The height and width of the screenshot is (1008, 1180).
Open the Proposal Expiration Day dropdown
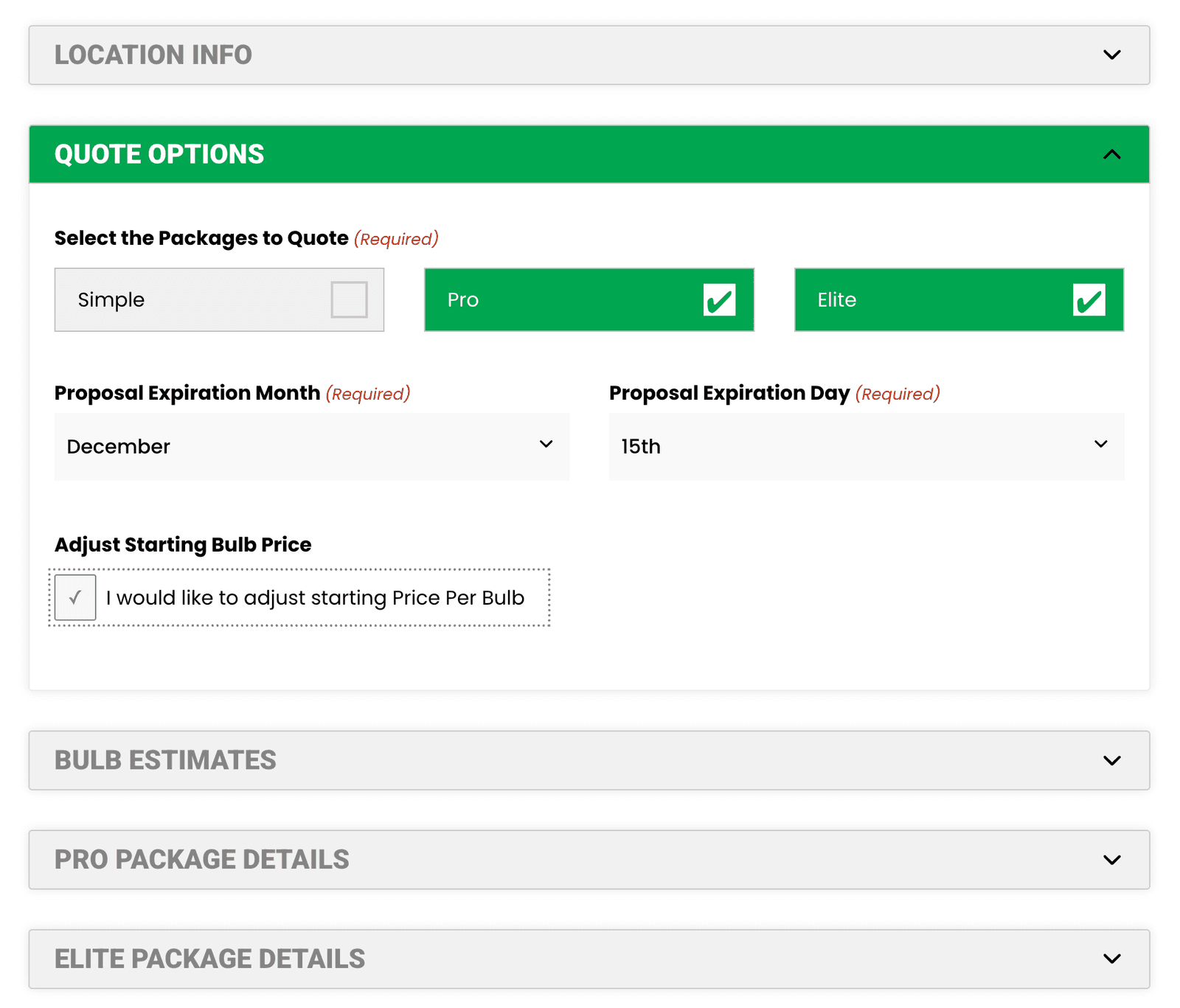pos(867,447)
